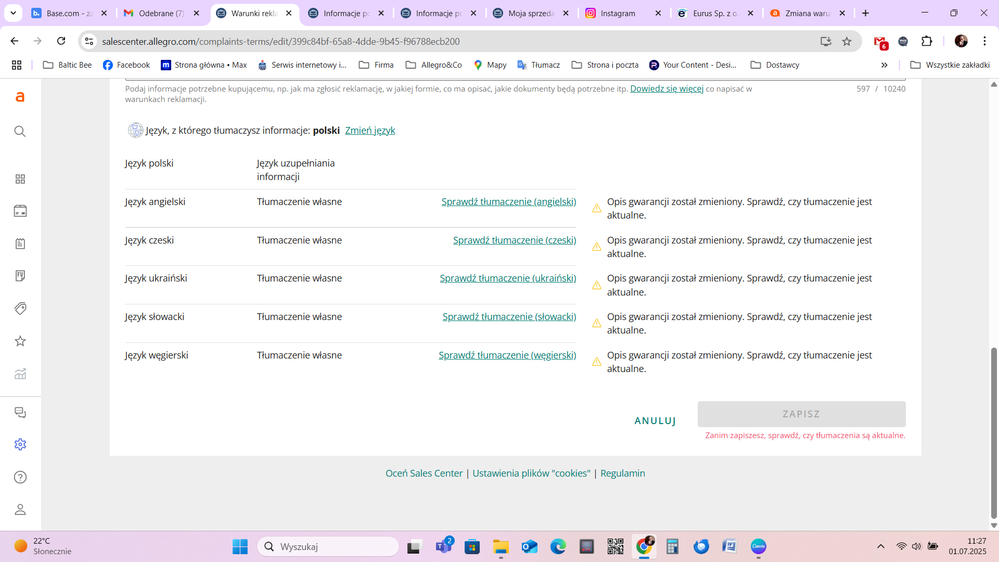Image resolution: width=999 pixels, height=562 pixels.
Task: Open the star icon in the sidebar
Action: pyautogui.click(x=20, y=341)
